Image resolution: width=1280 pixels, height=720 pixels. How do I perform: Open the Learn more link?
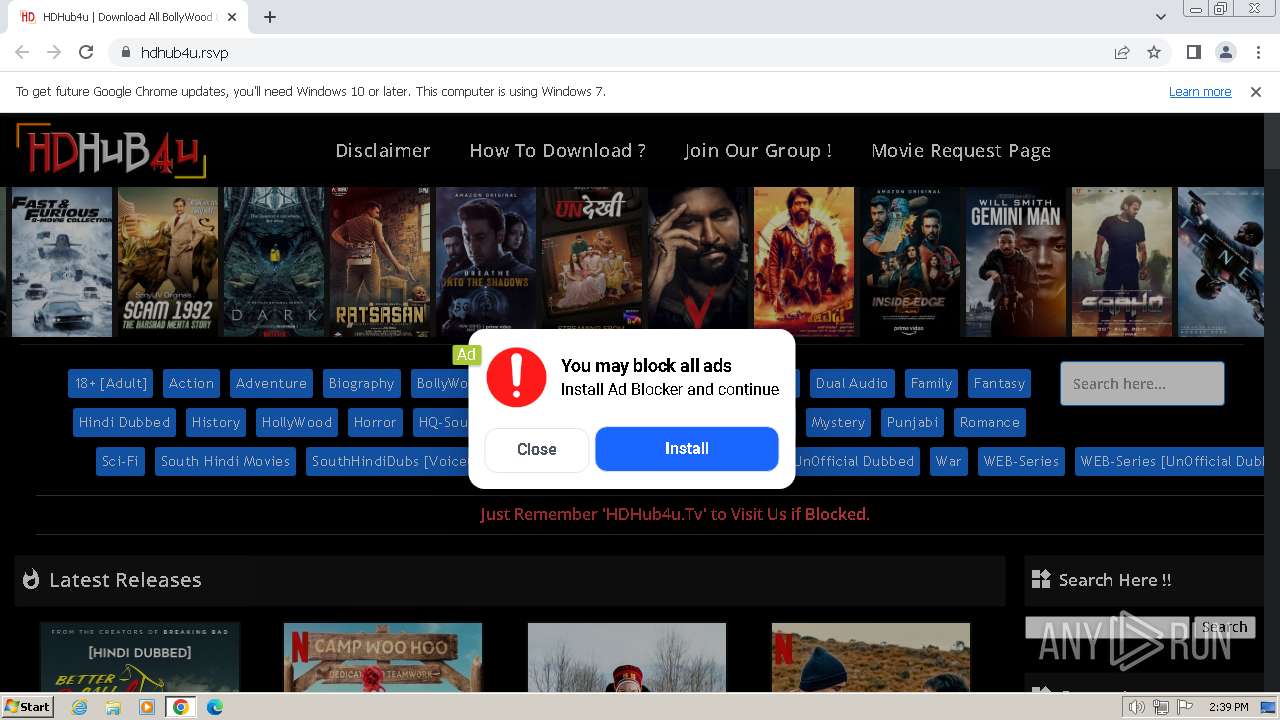(x=1200, y=91)
